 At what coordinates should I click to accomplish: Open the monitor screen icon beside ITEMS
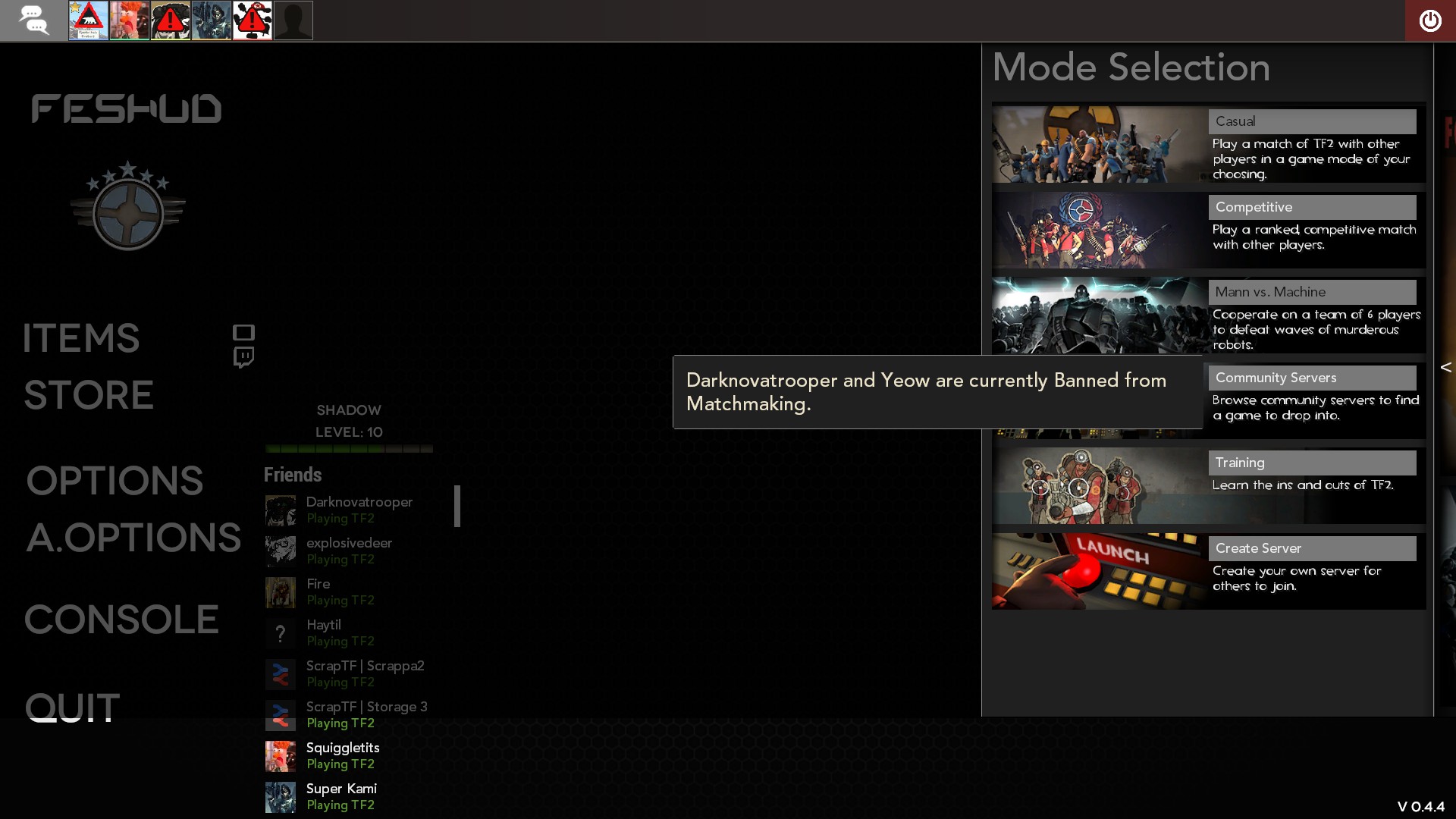(243, 332)
